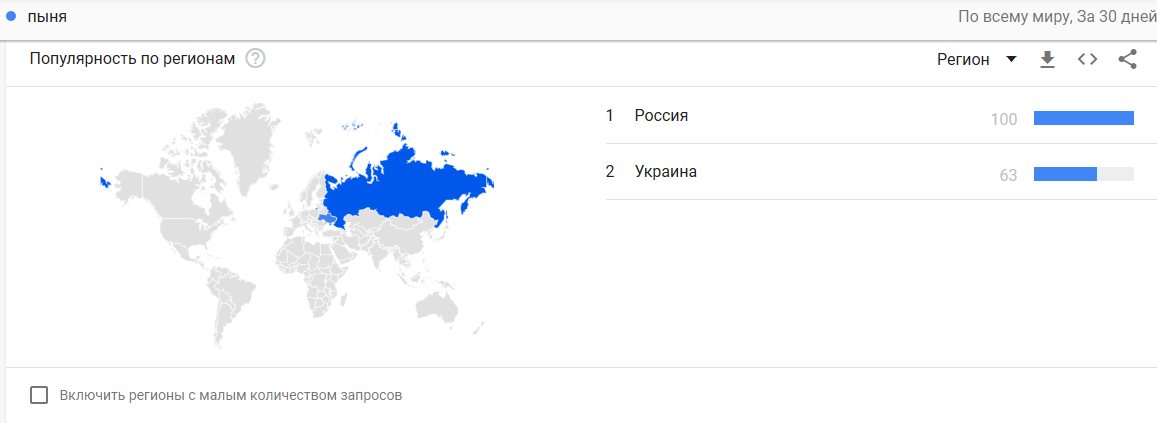Screen dimensions: 1157x423
Task: Share the regional popularity widget
Action: coord(1127,60)
